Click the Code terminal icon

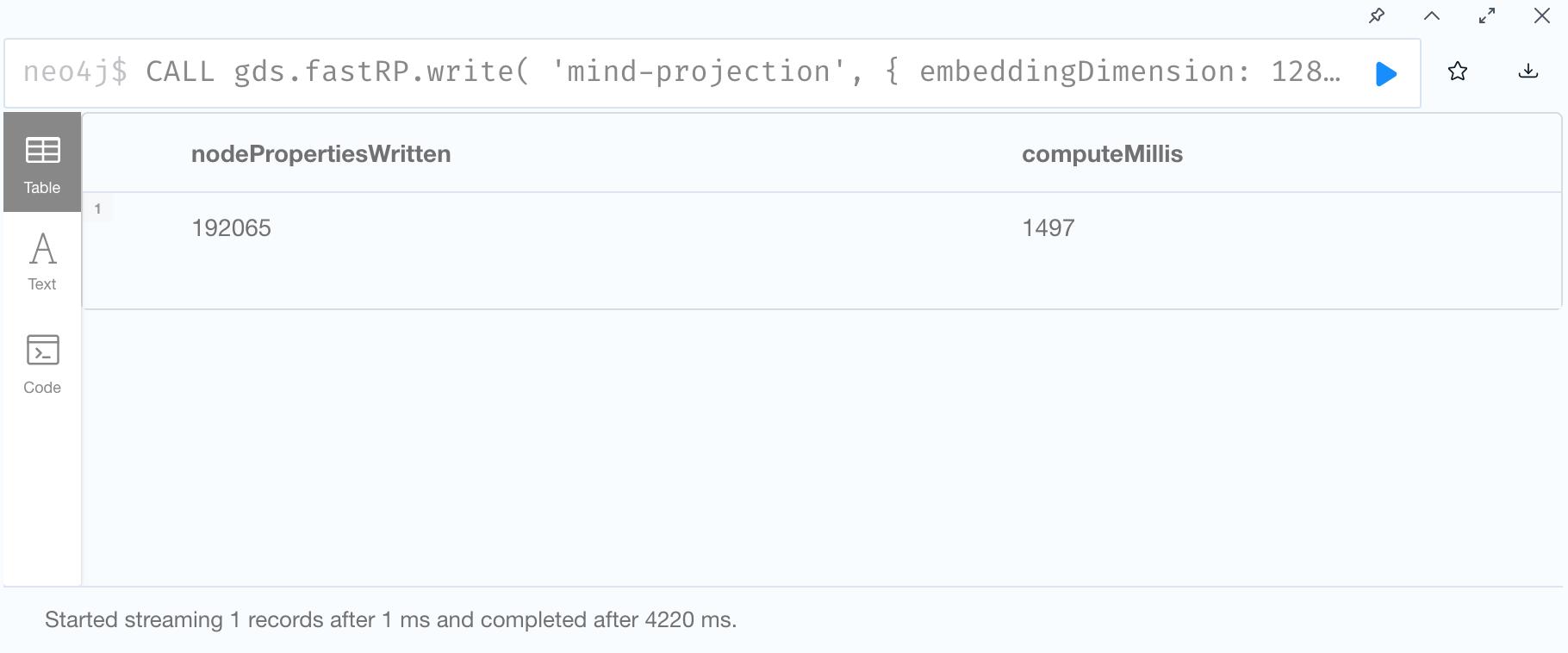(43, 351)
